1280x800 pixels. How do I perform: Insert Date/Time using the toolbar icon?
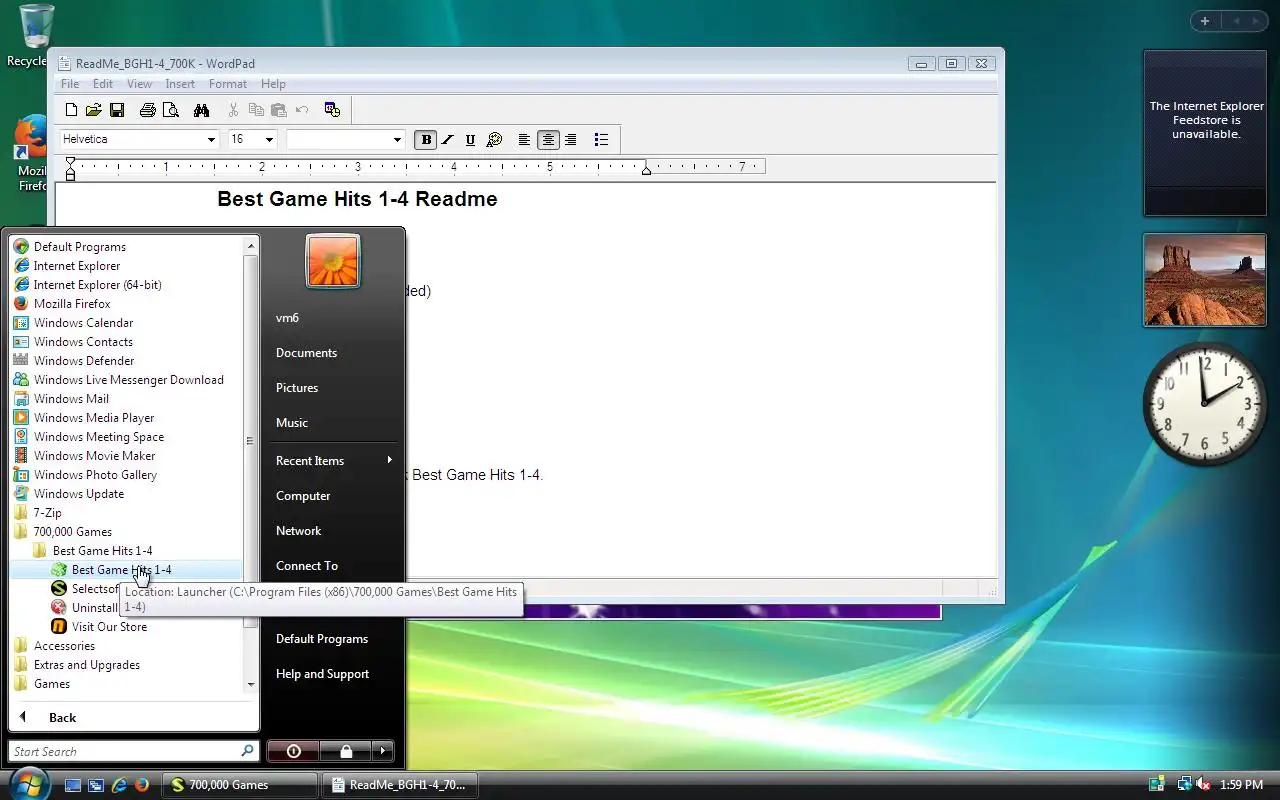click(x=333, y=110)
